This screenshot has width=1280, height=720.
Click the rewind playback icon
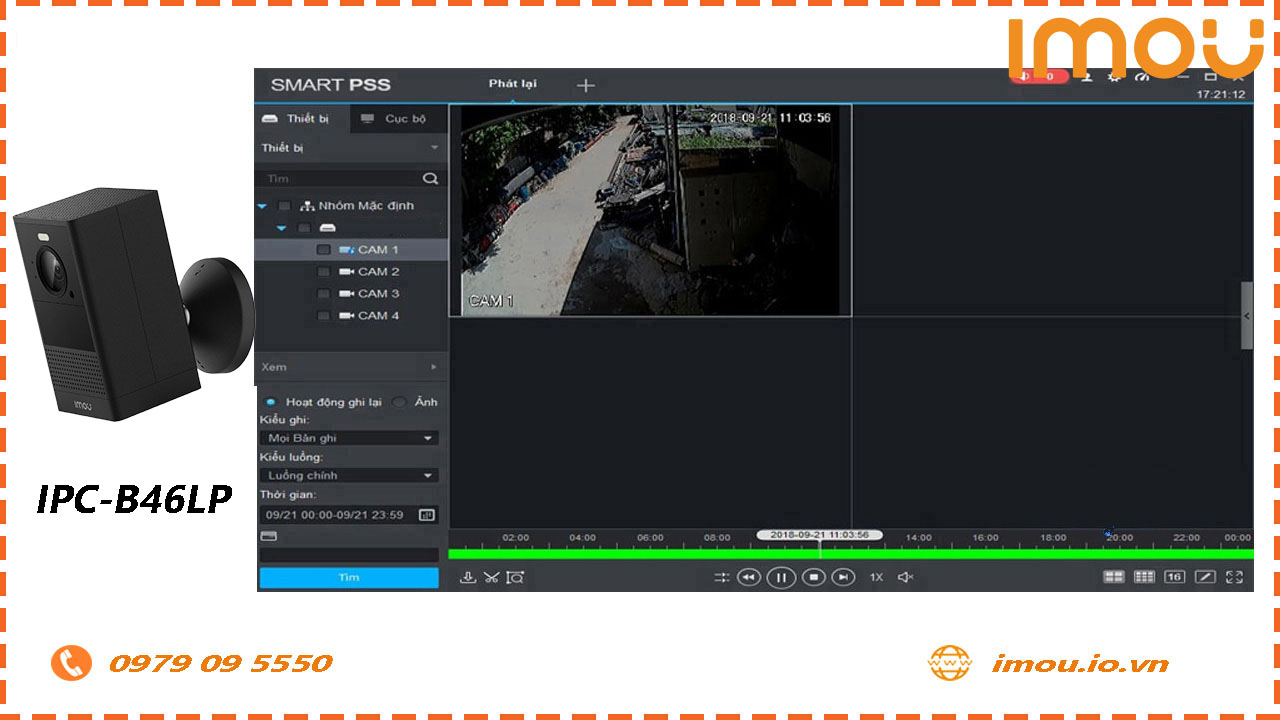(x=749, y=577)
